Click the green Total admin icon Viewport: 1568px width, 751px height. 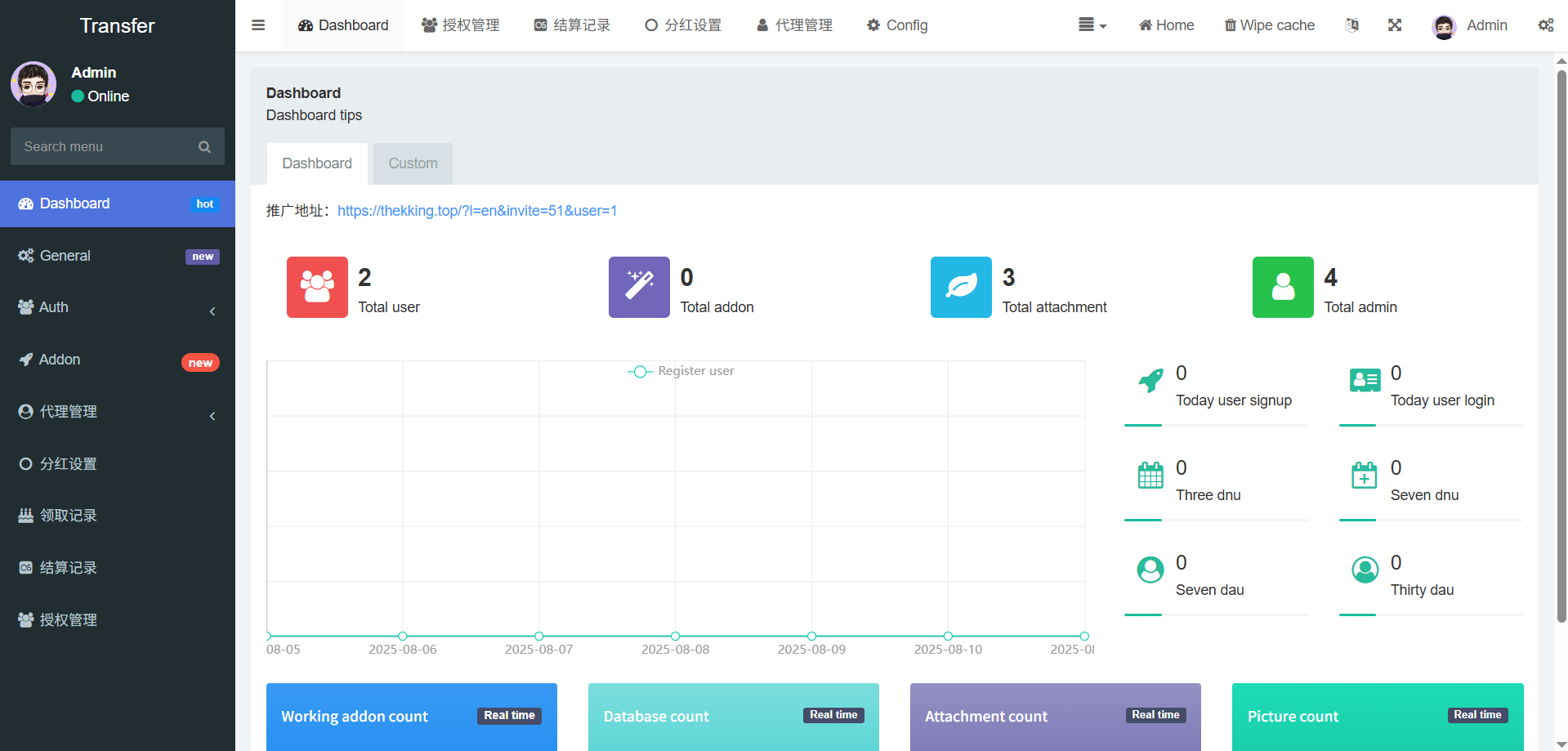[x=1283, y=287]
